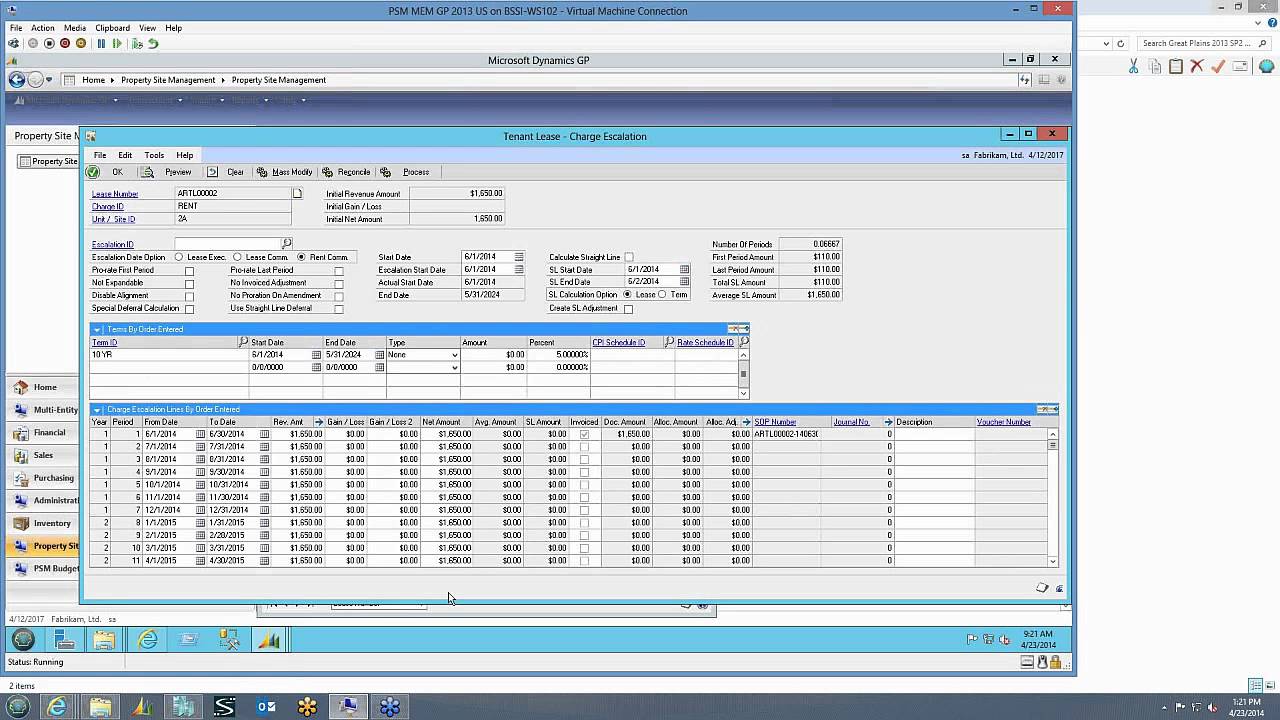This screenshot has height=720, width=1280.
Task: Enable No Invoiced Adjustment checkbox
Action: [339, 283]
